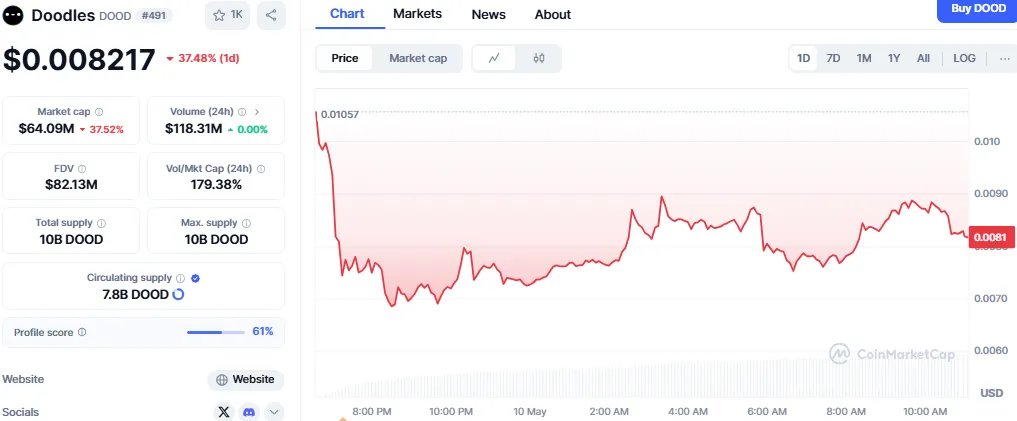The image size is (1017, 421).
Task: Select the line chart type icon
Action: click(x=494, y=58)
